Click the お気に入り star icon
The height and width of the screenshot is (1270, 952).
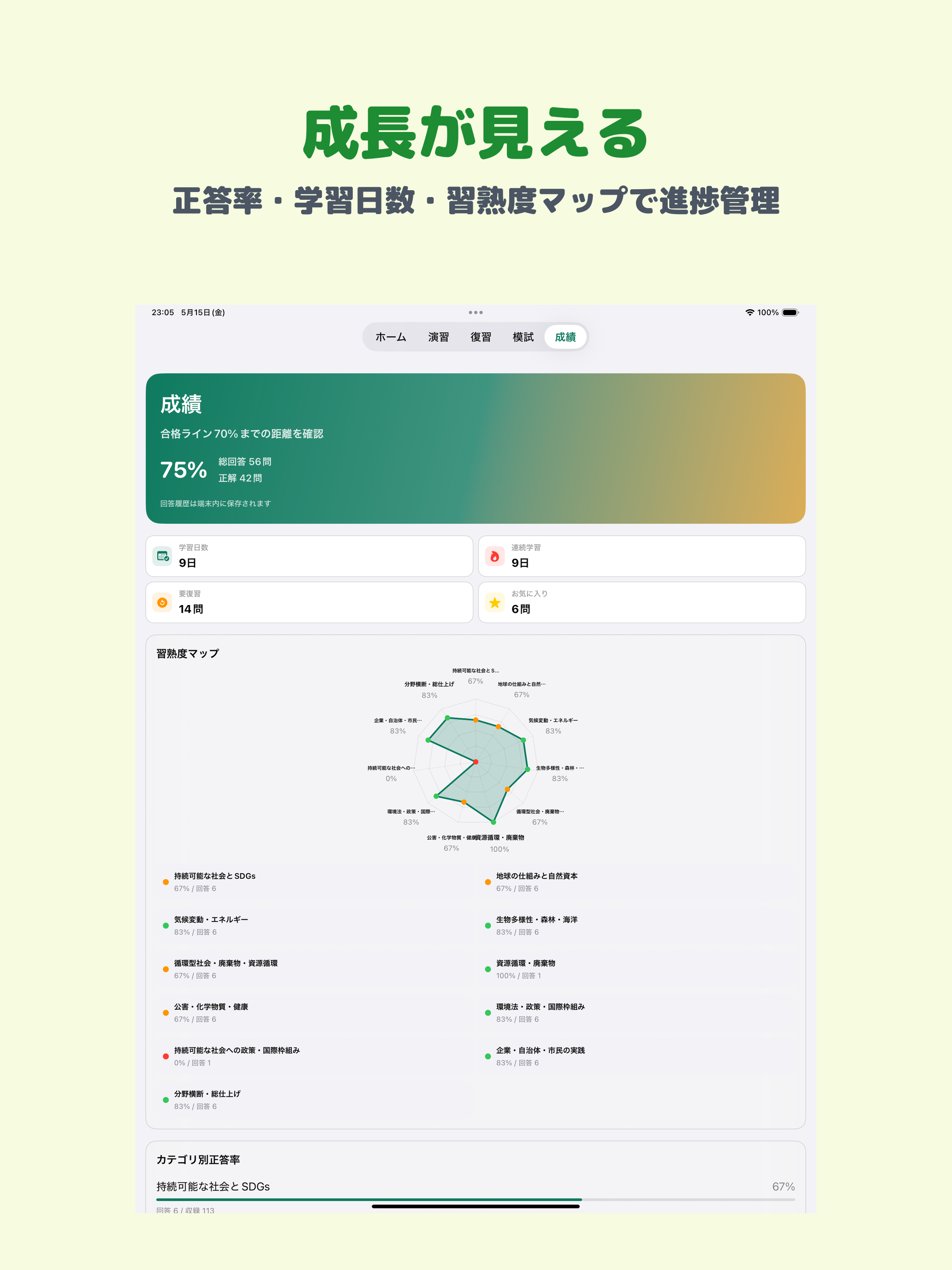494,602
